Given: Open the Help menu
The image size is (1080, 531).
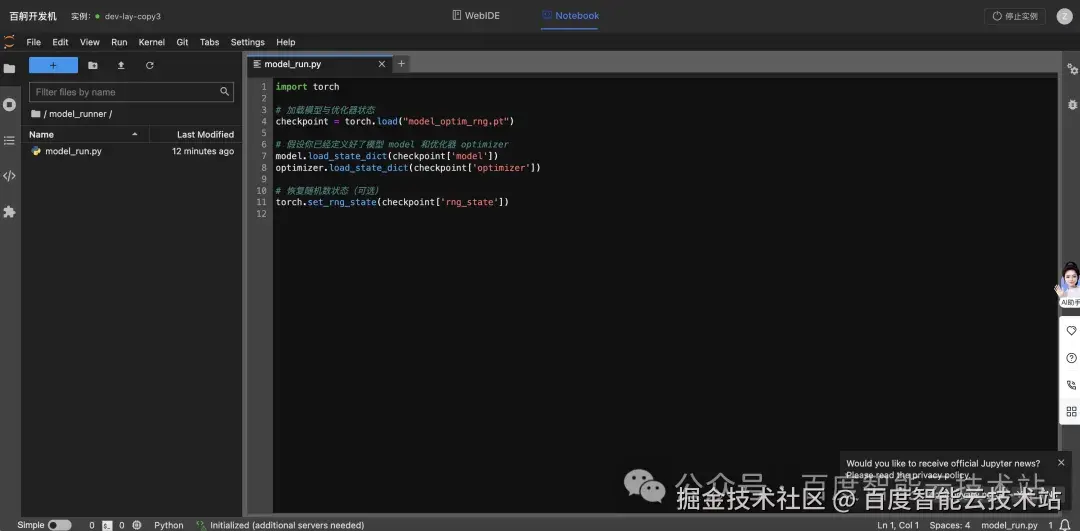Looking at the screenshot, I should (286, 42).
